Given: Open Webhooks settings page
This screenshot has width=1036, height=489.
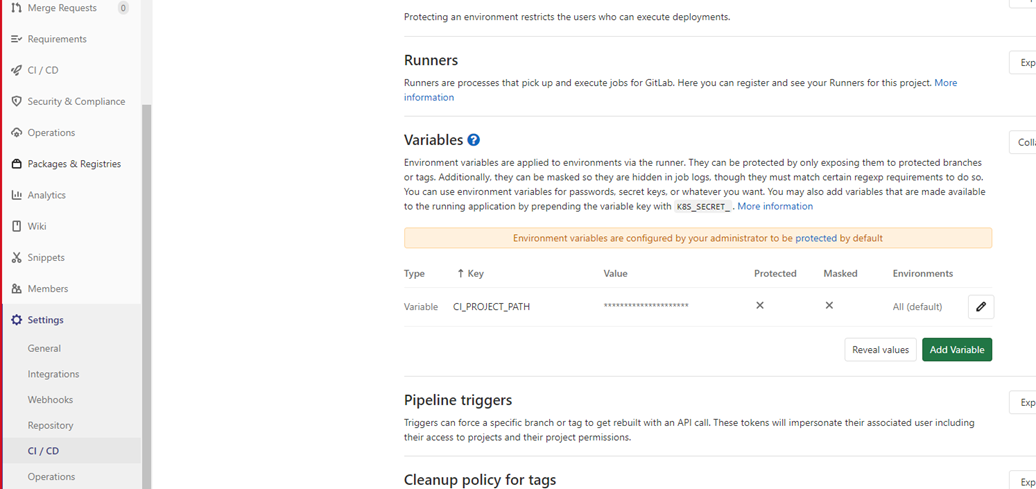Looking at the screenshot, I should [x=50, y=400].
